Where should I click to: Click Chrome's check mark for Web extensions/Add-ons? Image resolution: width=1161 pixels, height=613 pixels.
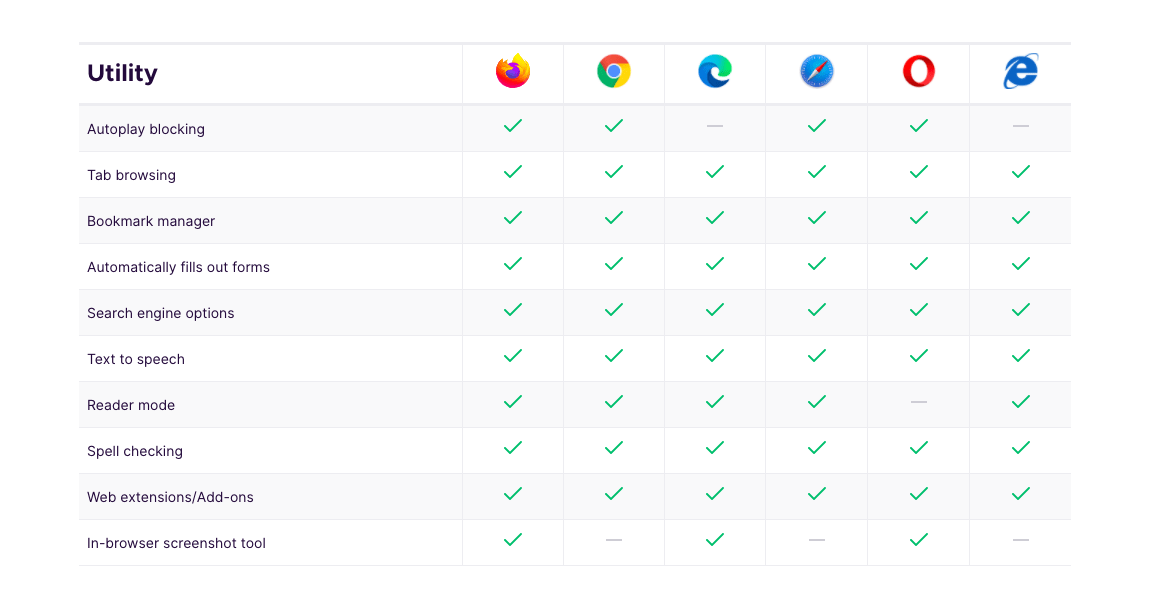[614, 494]
